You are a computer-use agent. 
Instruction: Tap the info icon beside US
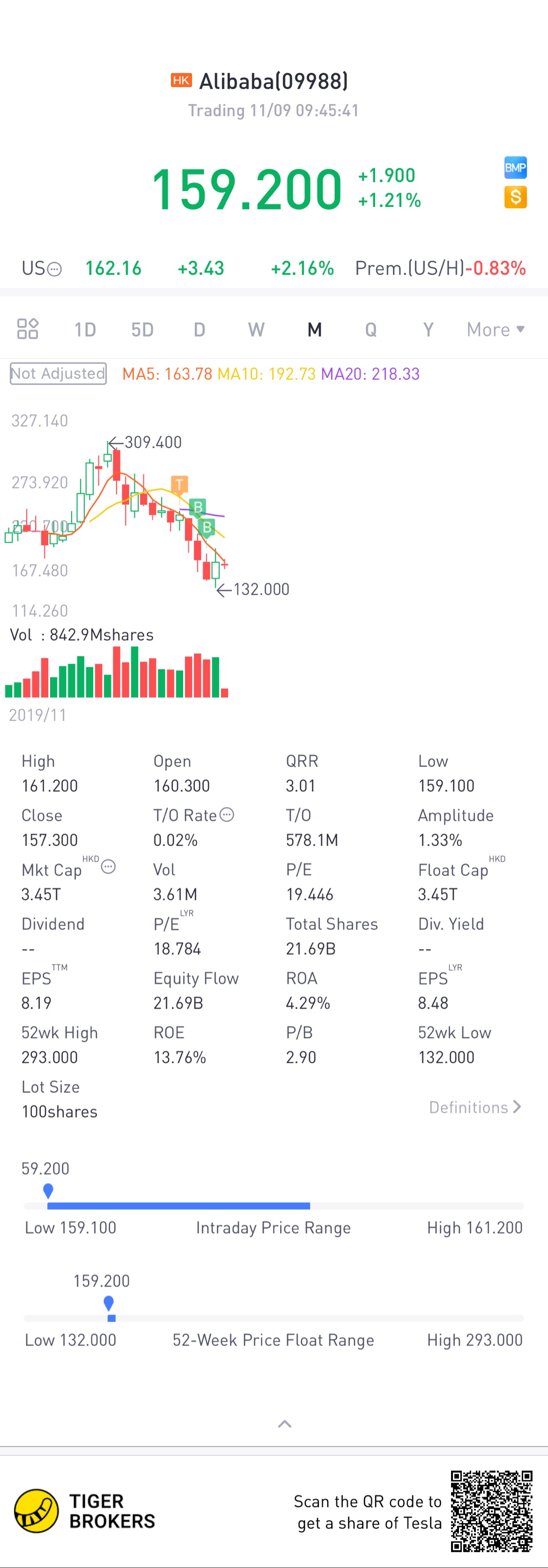click(54, 269)
